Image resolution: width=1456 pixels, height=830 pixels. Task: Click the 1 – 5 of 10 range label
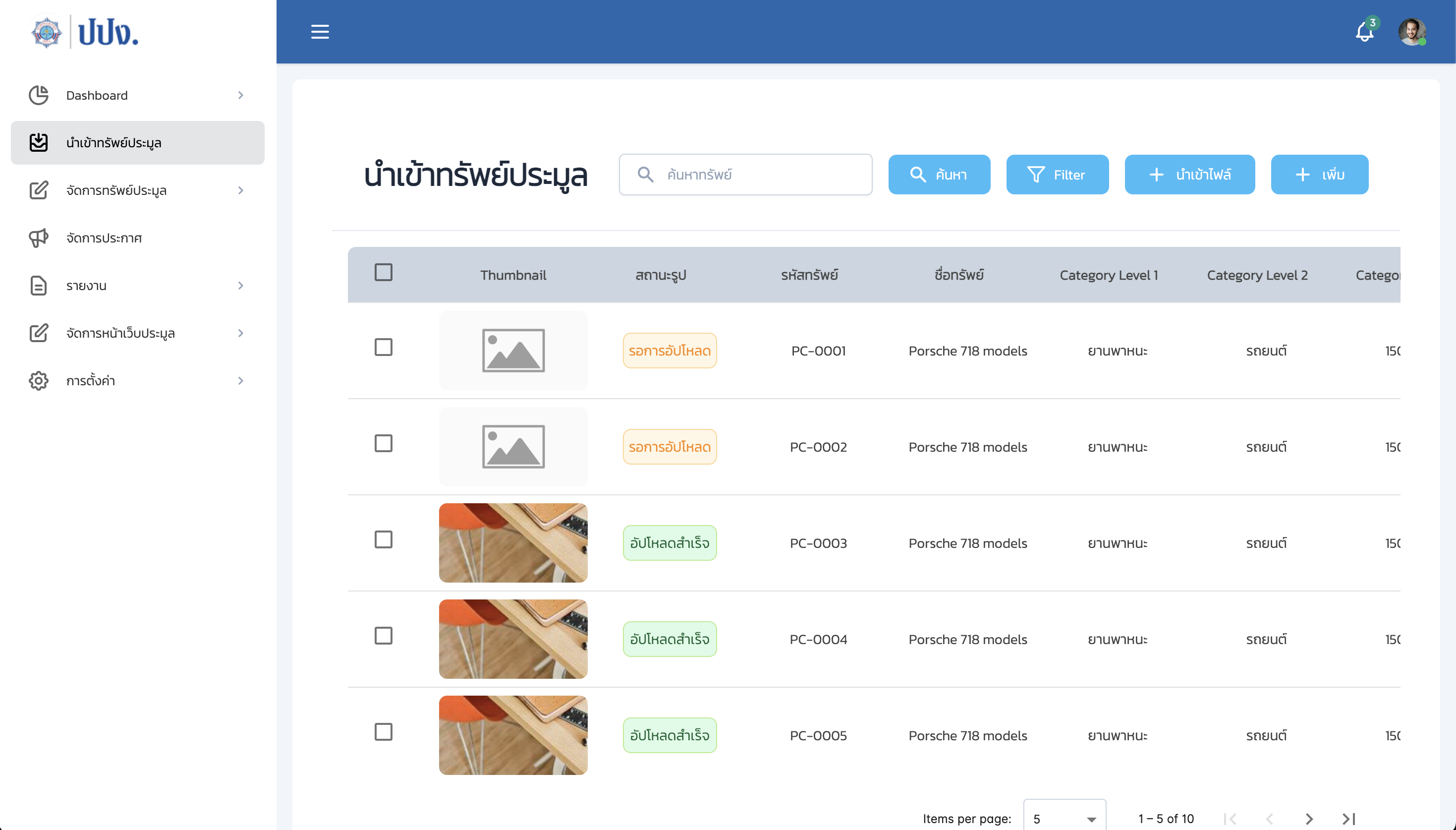1166,819
